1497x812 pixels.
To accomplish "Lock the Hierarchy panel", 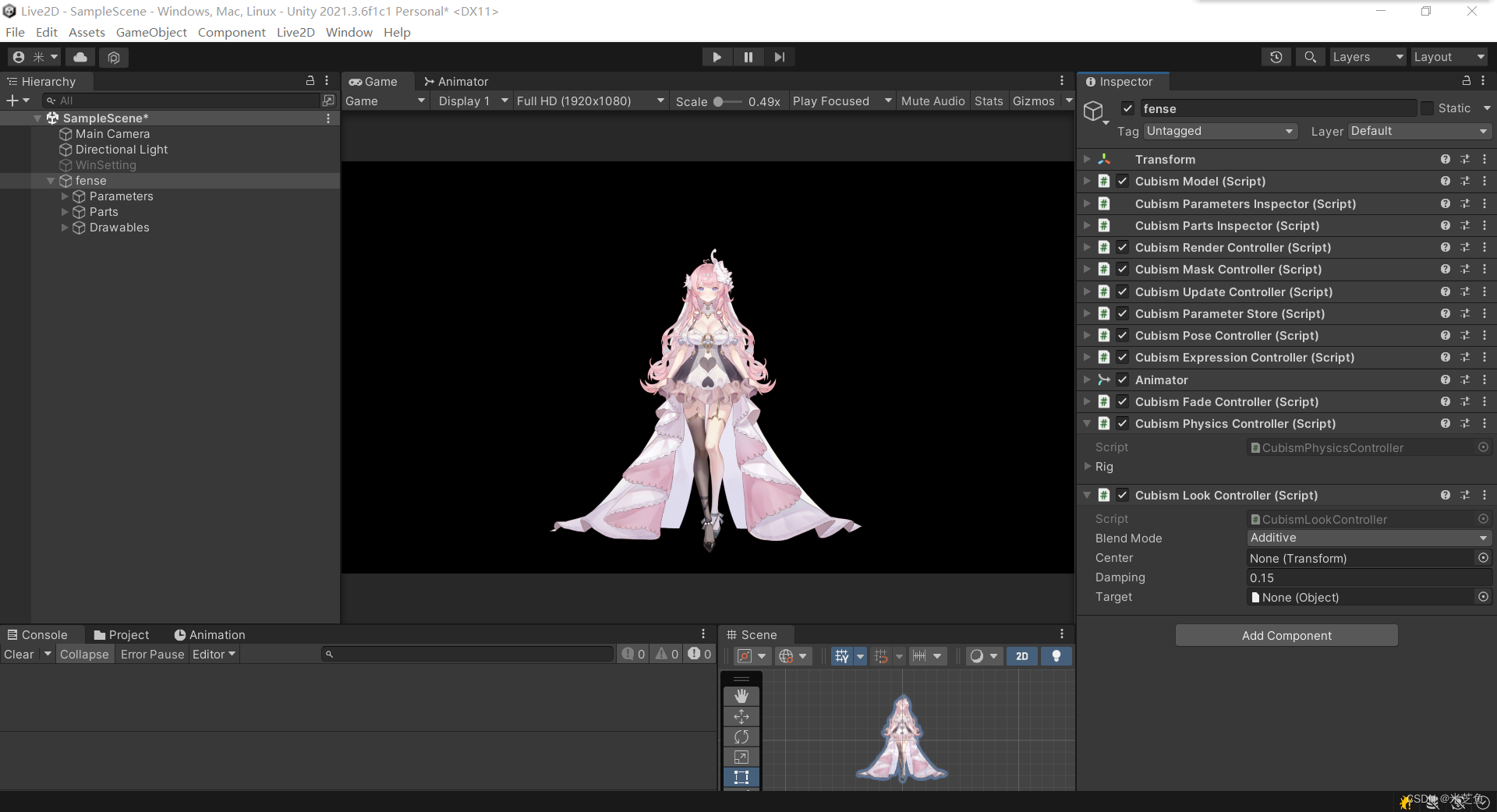I will (x=310, y=81).
